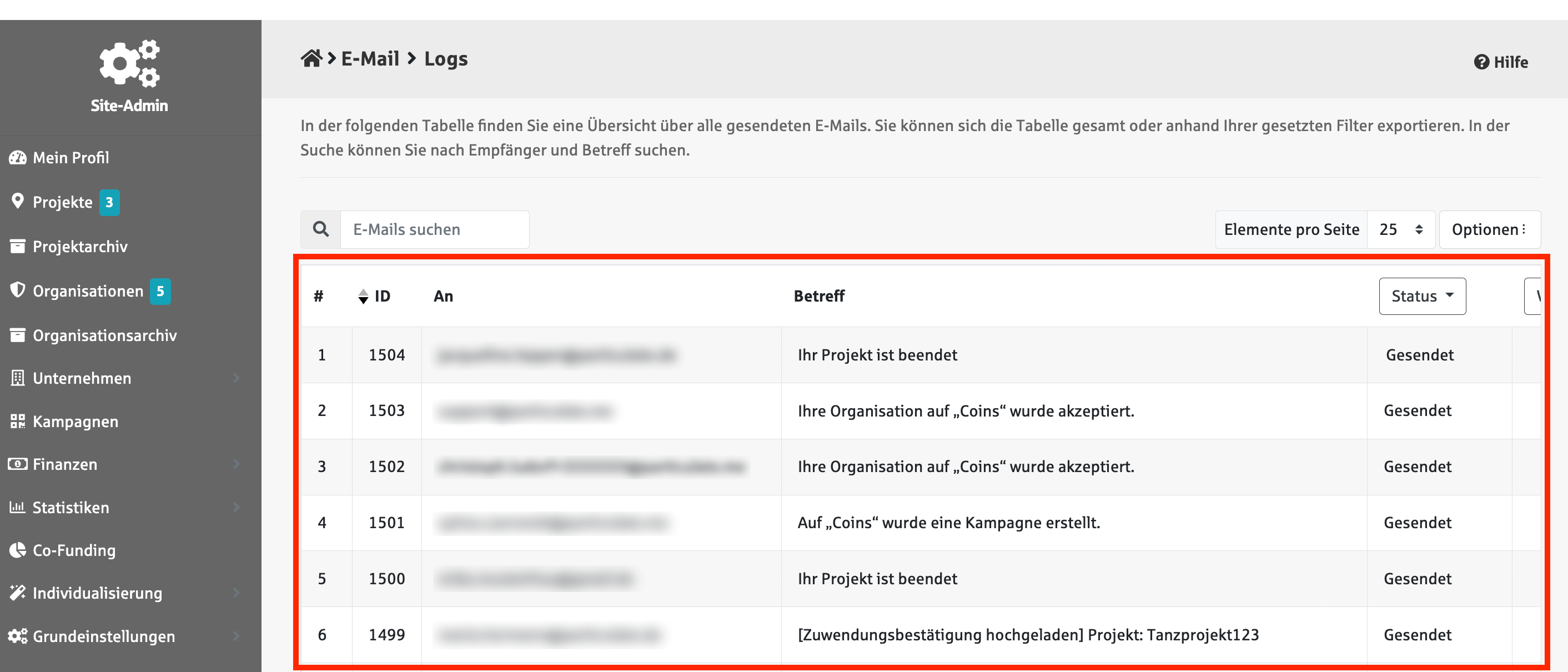Click the Organisationen shield icon

[18, 290]
